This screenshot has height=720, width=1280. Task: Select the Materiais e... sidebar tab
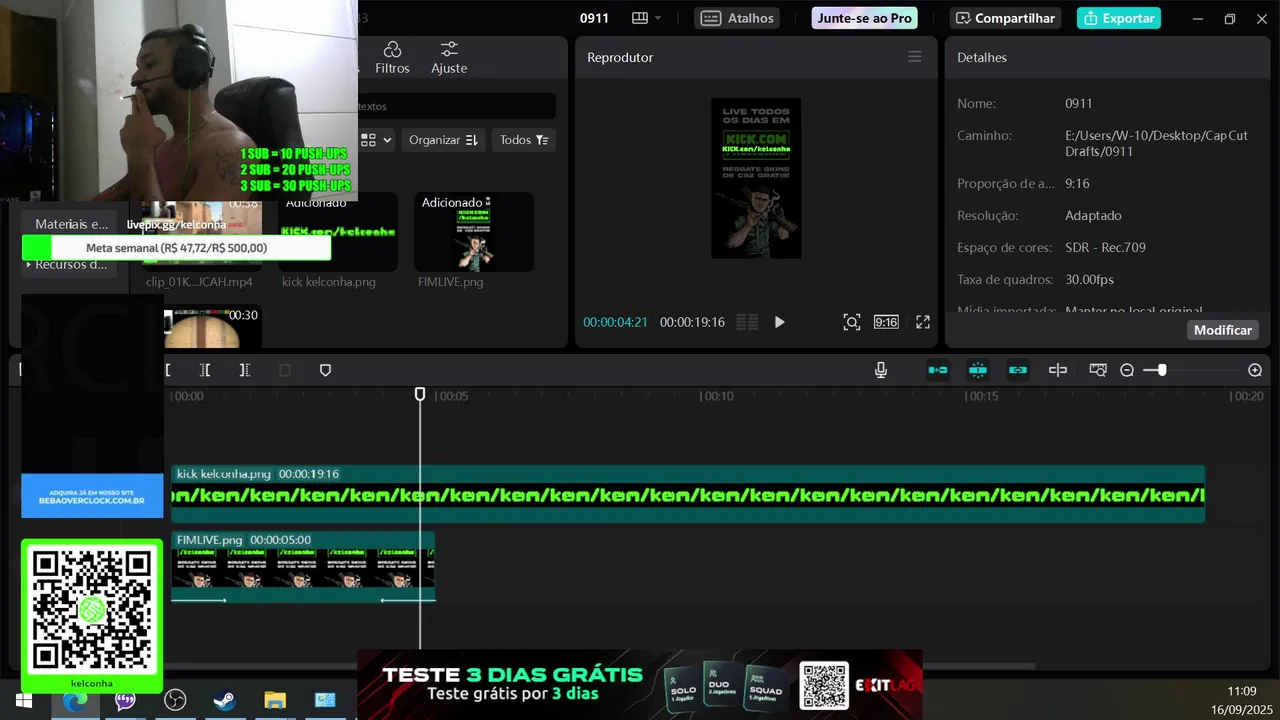point(70,224)
